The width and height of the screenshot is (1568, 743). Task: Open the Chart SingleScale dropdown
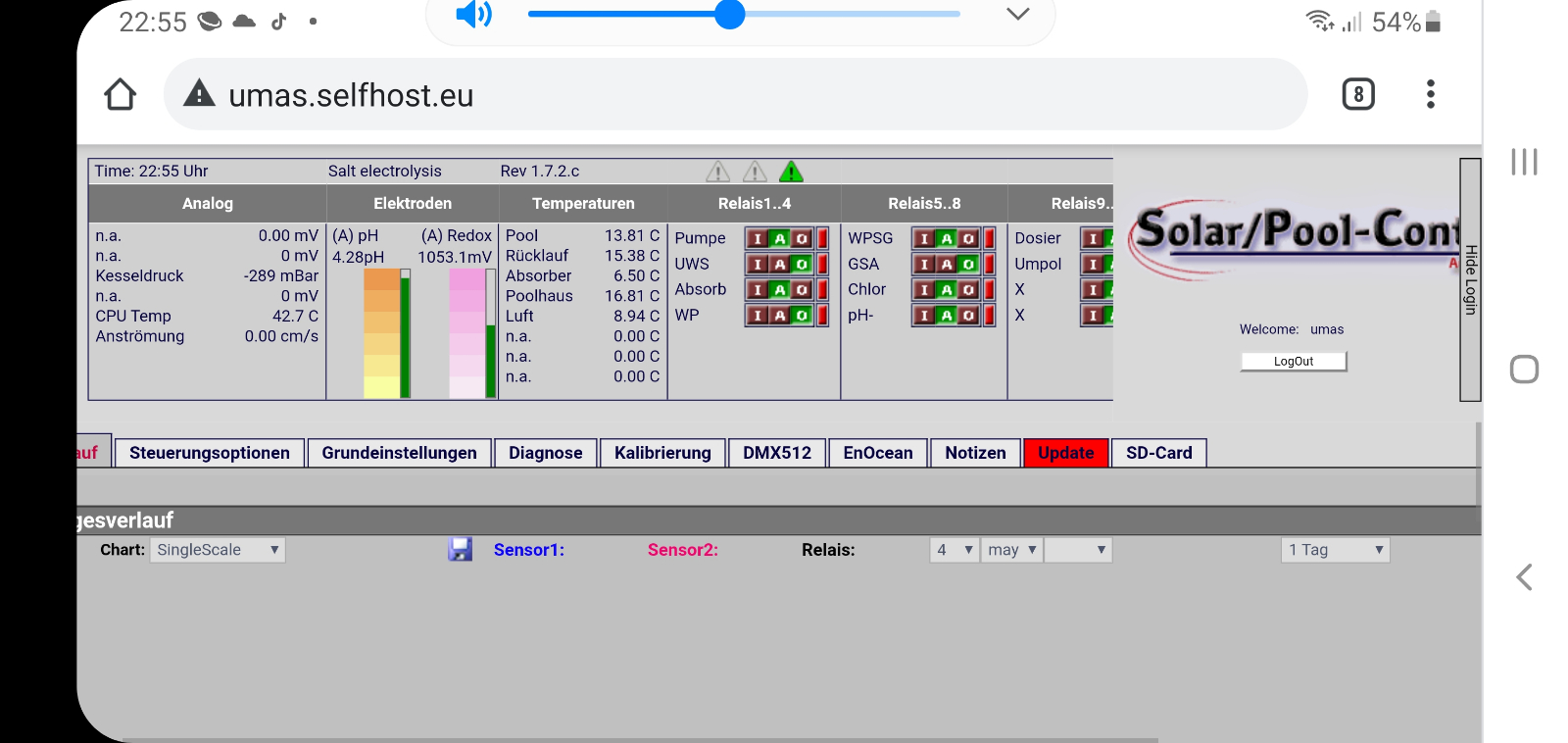tap(218, 550)
